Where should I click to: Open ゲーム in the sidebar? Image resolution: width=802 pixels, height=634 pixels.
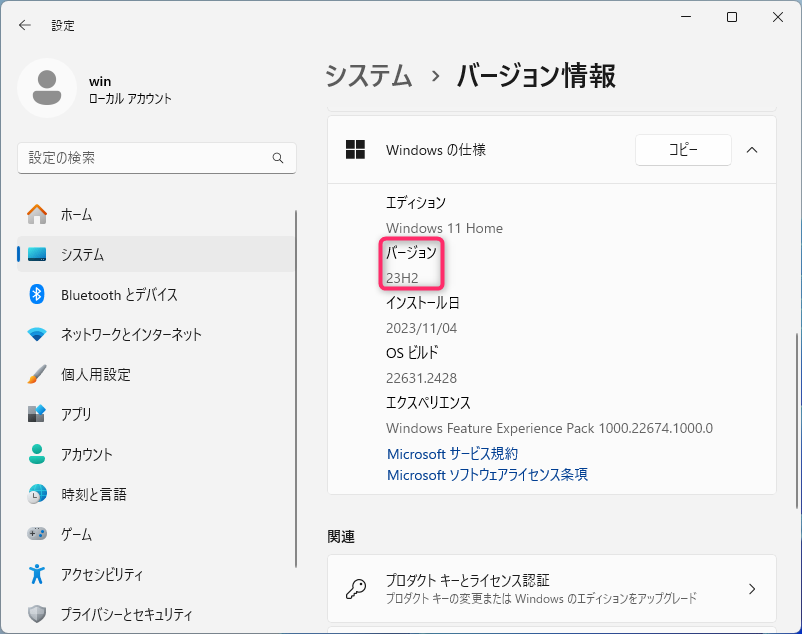(x=156, y=534)
